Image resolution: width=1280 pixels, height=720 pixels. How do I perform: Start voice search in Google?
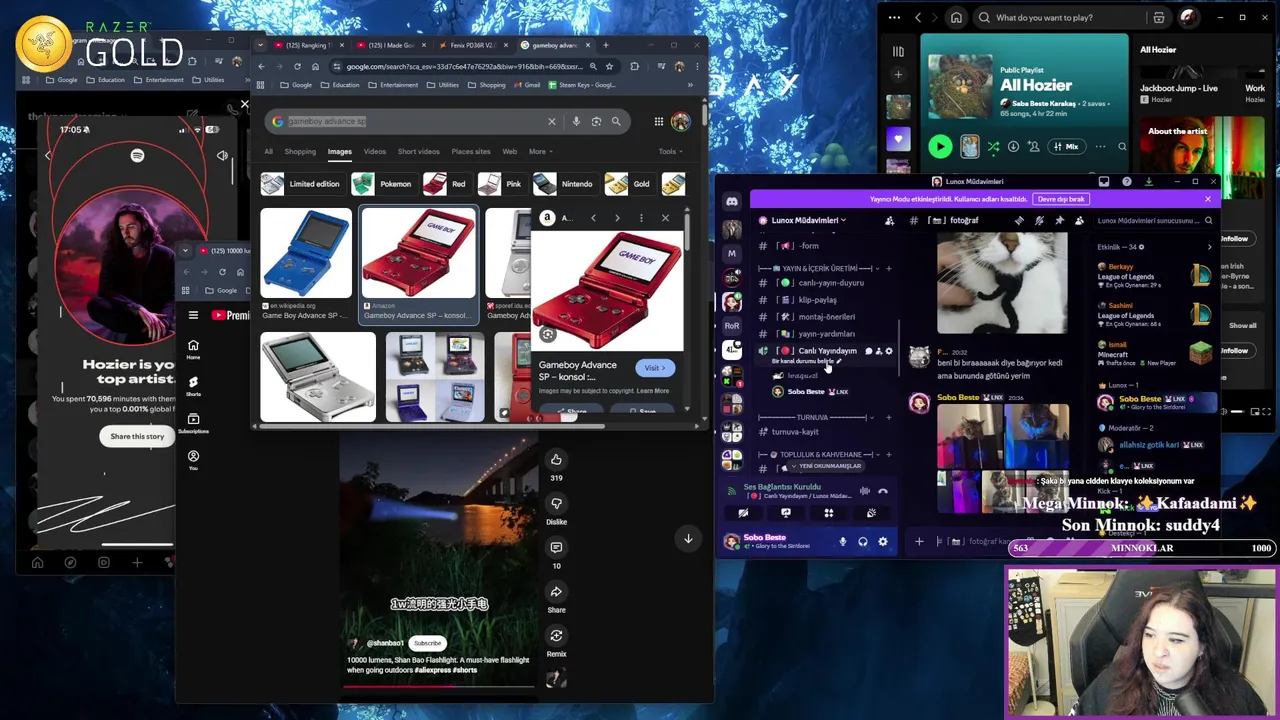tap(576, 121)
